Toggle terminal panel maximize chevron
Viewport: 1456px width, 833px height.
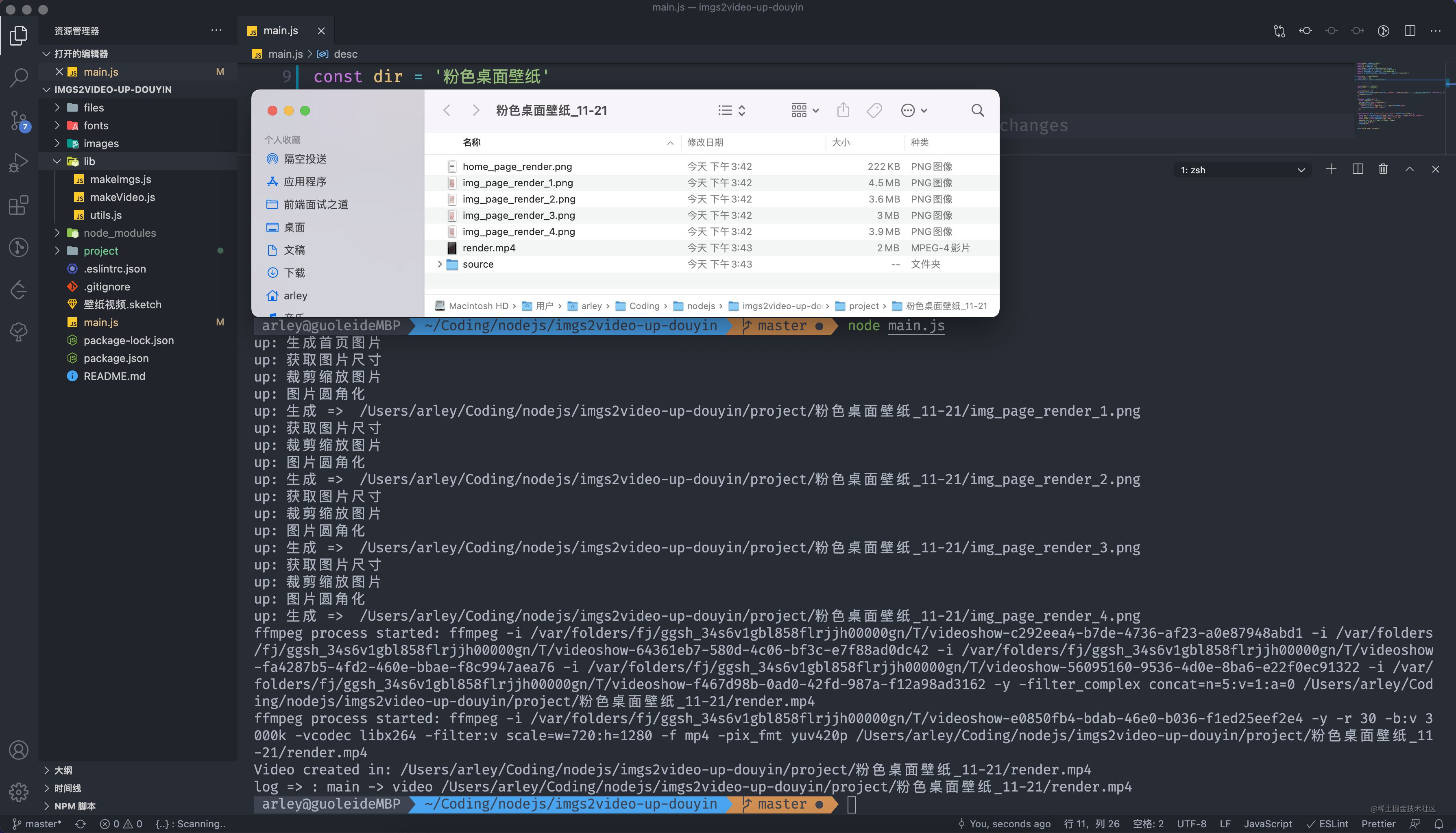pos(1410,169)
